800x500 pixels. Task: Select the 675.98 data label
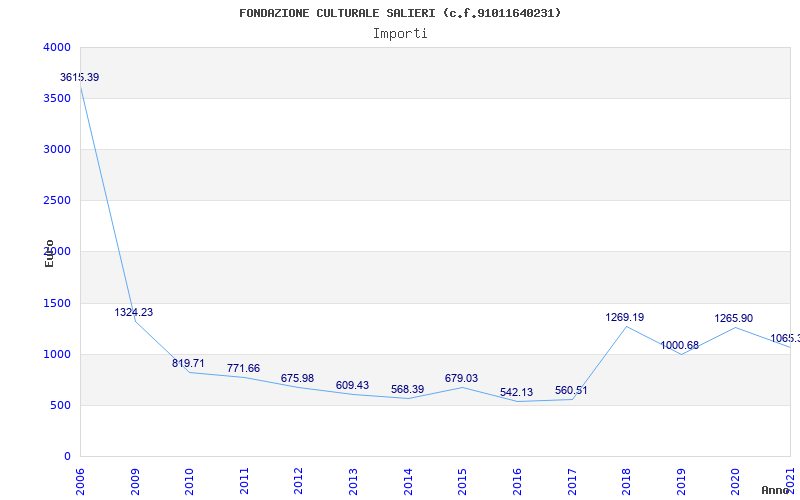297,379
